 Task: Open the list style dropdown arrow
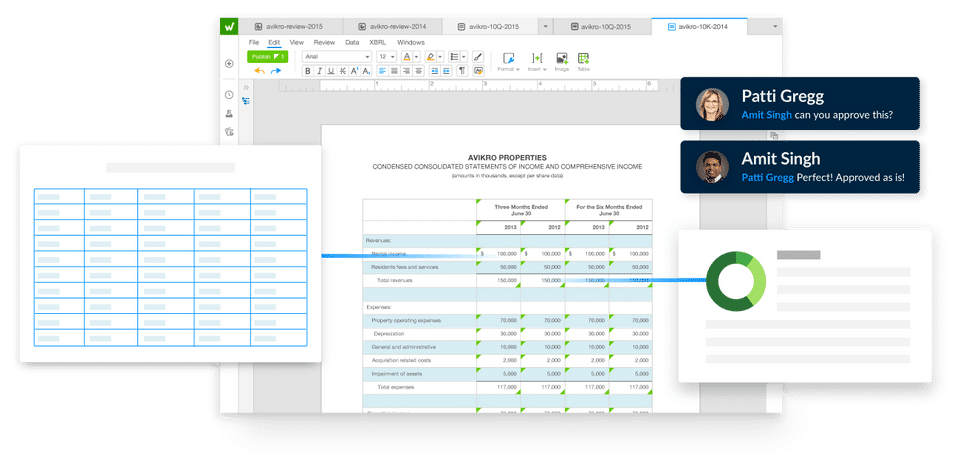(463, 56)
